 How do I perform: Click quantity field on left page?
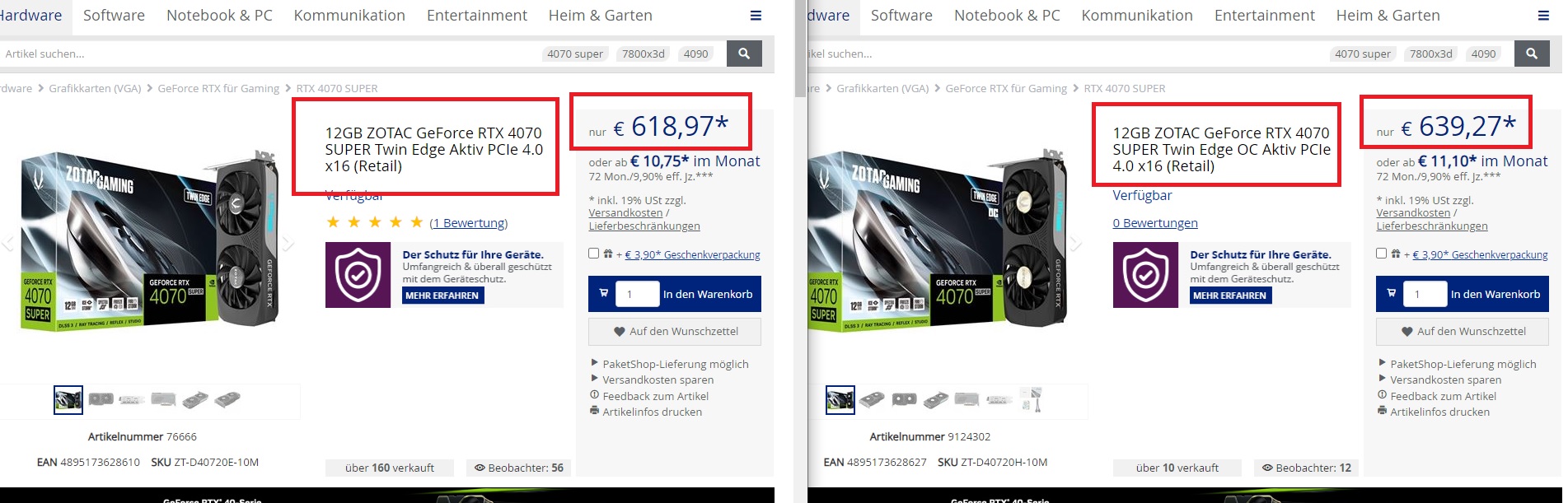tap(637, 294)
